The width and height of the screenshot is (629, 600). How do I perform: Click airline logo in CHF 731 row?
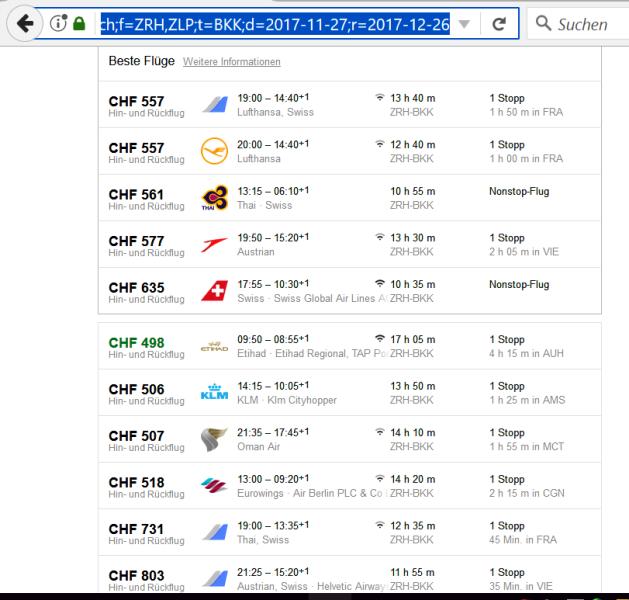tap(215, 532)
